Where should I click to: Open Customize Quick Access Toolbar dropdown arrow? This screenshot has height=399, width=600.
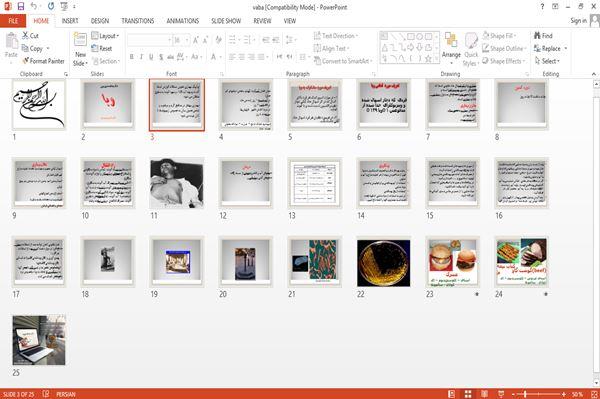[74, 7]
